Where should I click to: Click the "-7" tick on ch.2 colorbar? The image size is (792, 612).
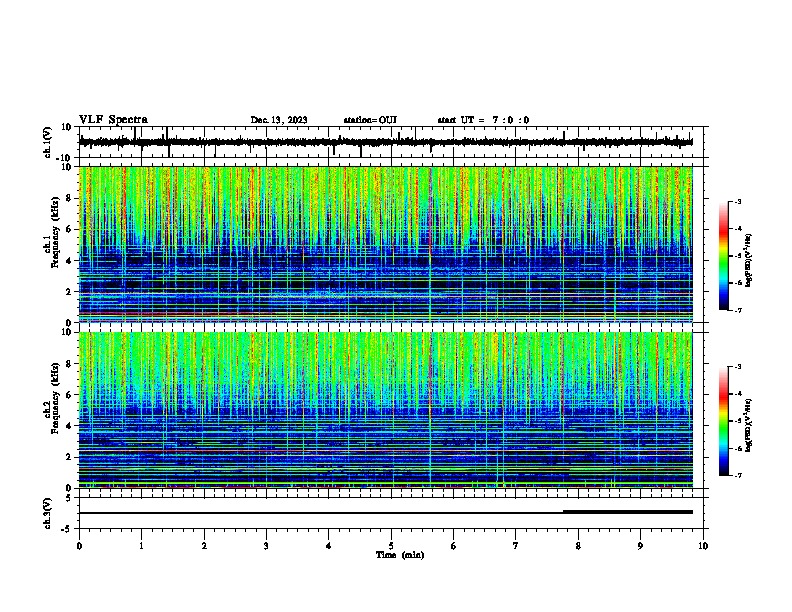point(738,475)
